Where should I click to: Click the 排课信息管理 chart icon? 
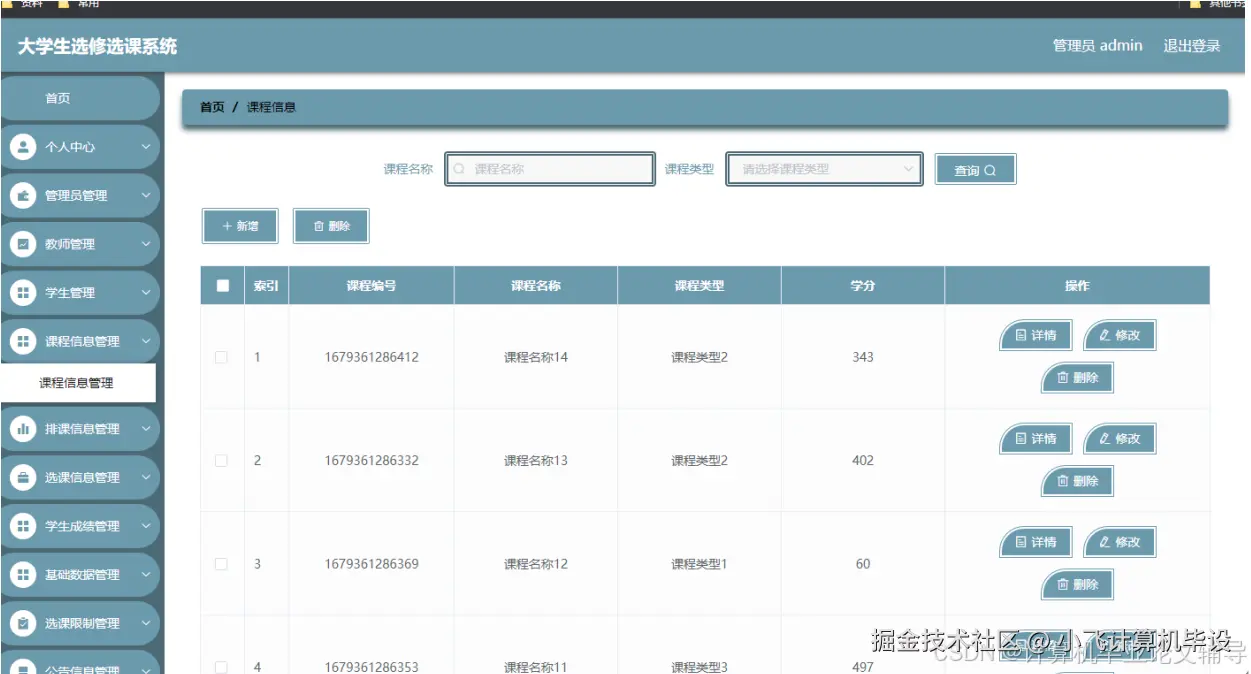pos(23,429)
